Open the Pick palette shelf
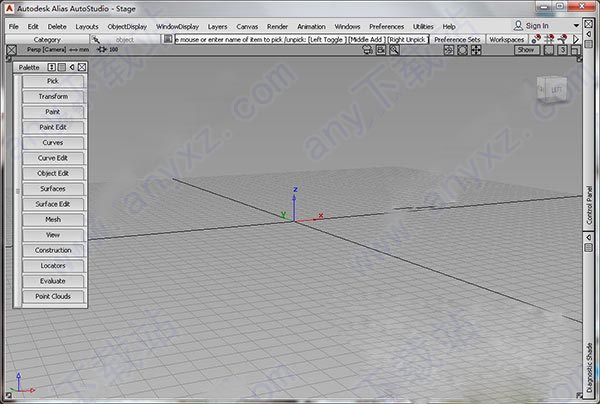 [x=53, y=81]
